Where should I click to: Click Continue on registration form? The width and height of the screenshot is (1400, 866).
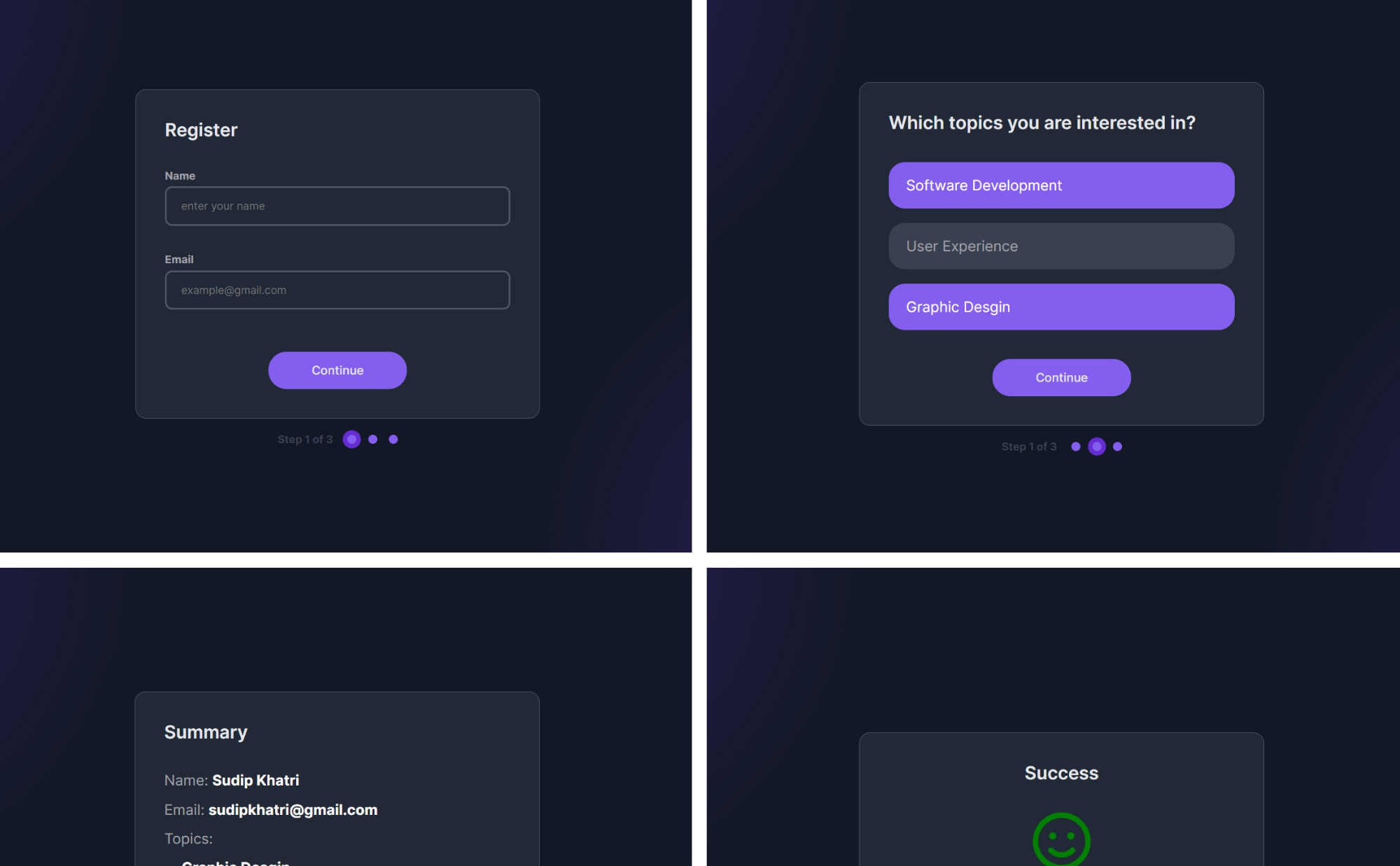click(x=337, y=370)
